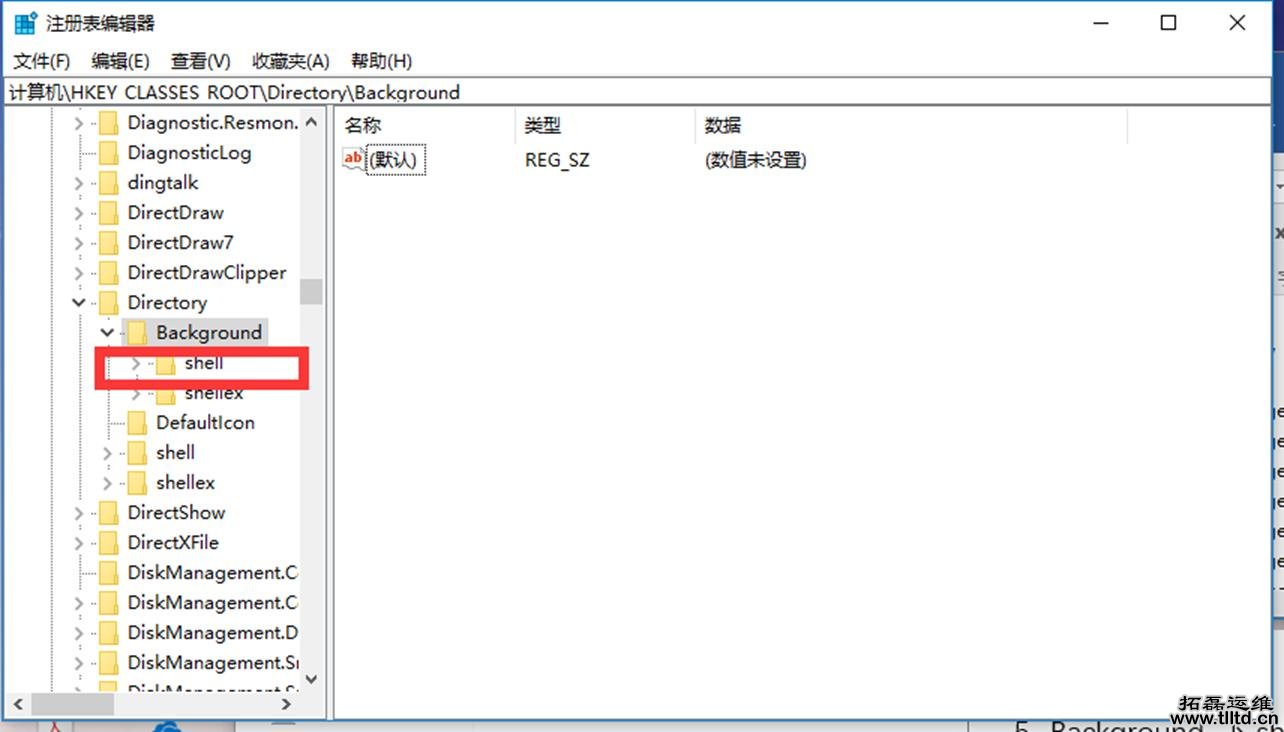Click the DirectDrawClipper folder icon
The height and width of the screenshot is (732, 1284).
[108, 272]
